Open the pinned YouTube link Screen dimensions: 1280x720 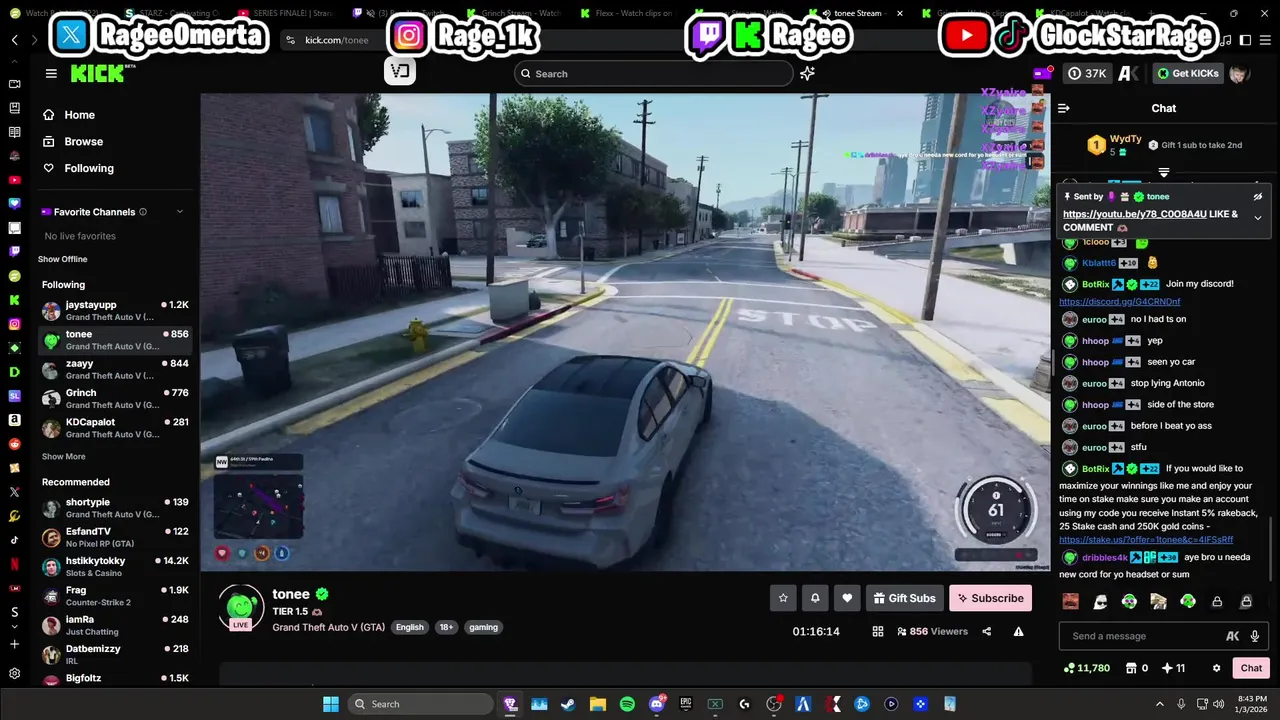pos(1135,214)
